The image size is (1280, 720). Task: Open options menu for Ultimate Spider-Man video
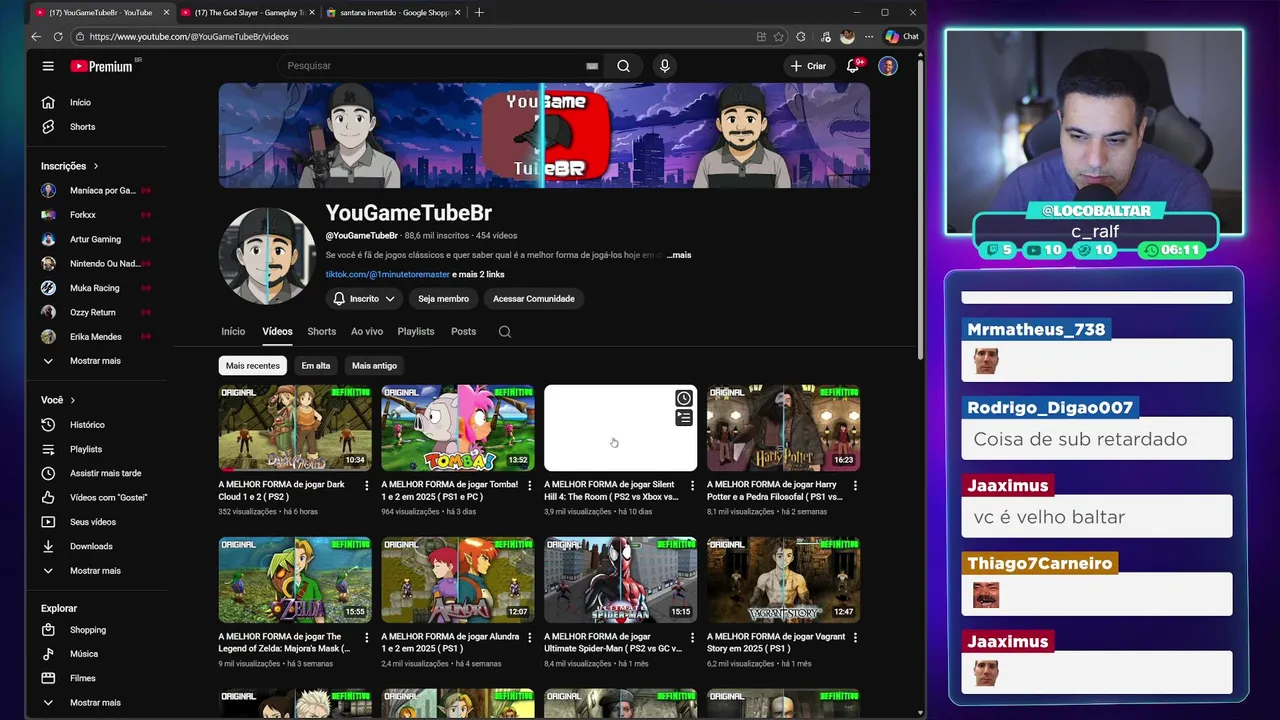point(691,638)
